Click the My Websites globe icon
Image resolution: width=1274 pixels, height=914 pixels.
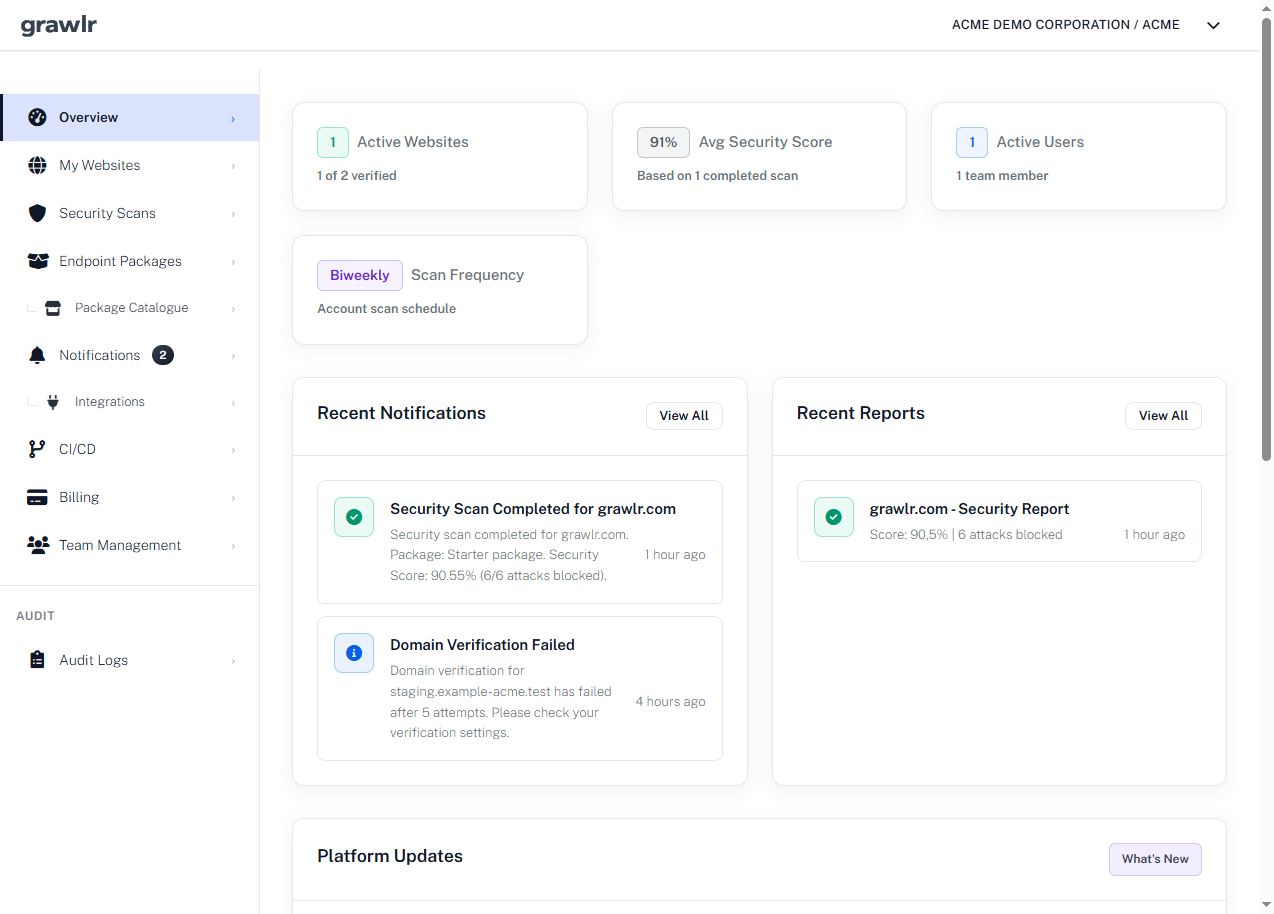pos(38,165)
